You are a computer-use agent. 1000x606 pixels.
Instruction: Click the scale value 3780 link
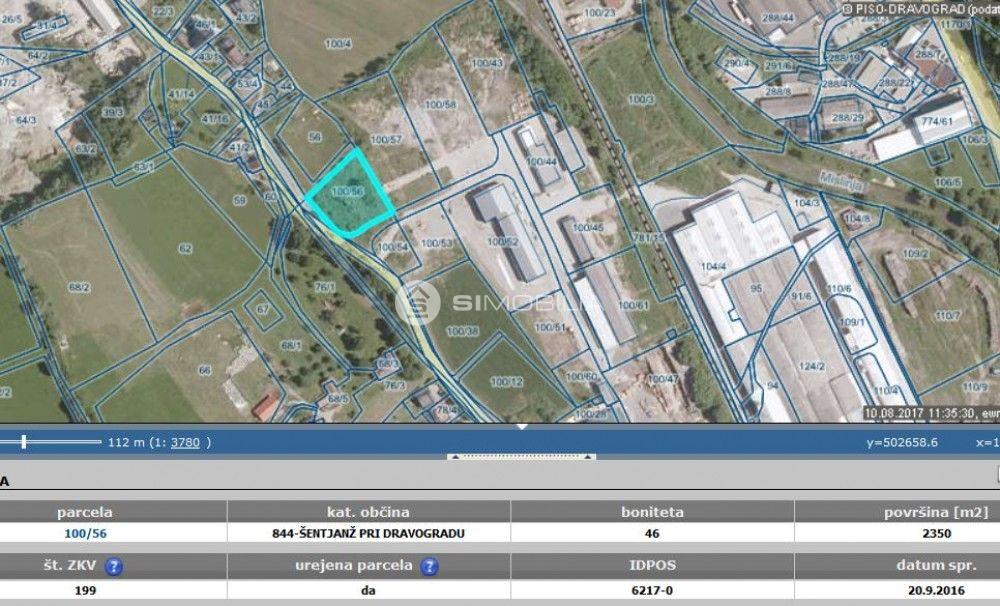click(x=186, y=441)
